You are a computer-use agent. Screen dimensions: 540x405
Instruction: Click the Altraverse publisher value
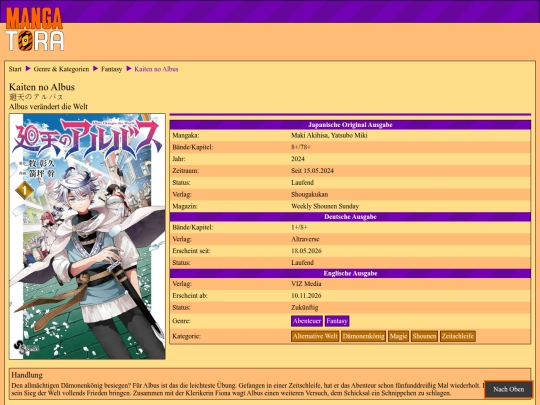coord(305,239)
